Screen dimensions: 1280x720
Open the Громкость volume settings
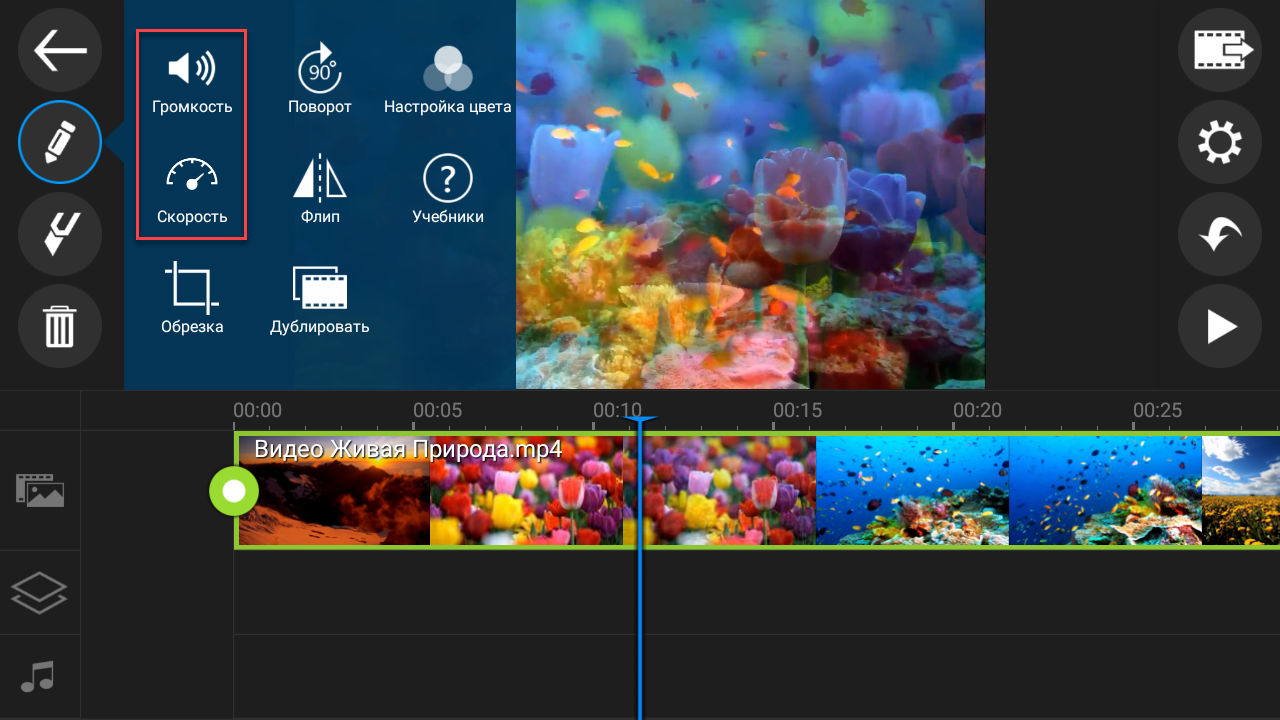coord(192,82)
